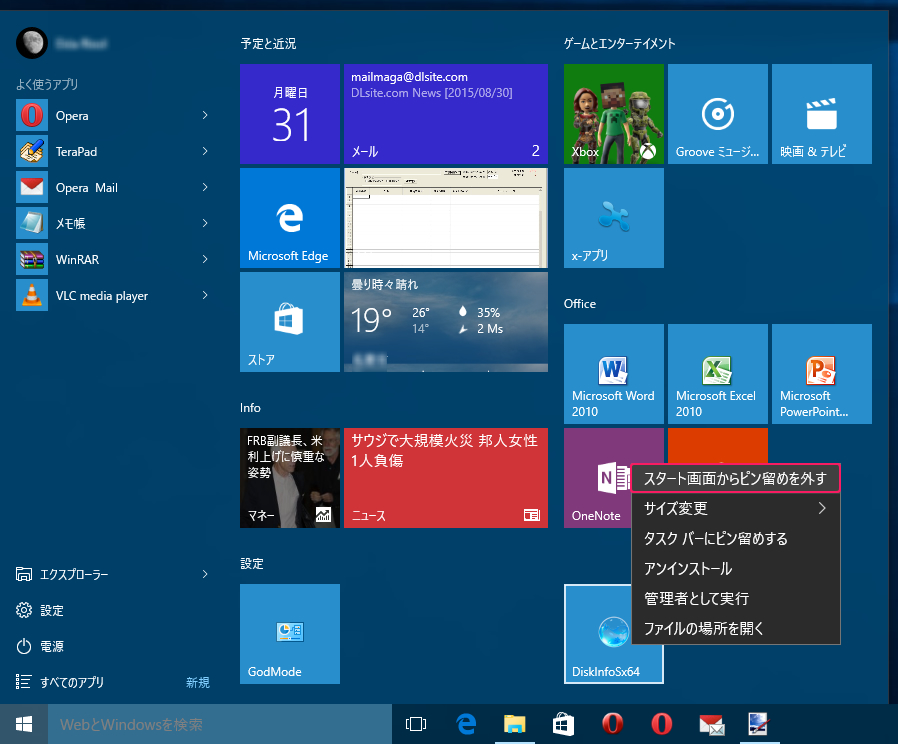
Task: Click the Task View icon on the taskbar
Action: [416, 725]
